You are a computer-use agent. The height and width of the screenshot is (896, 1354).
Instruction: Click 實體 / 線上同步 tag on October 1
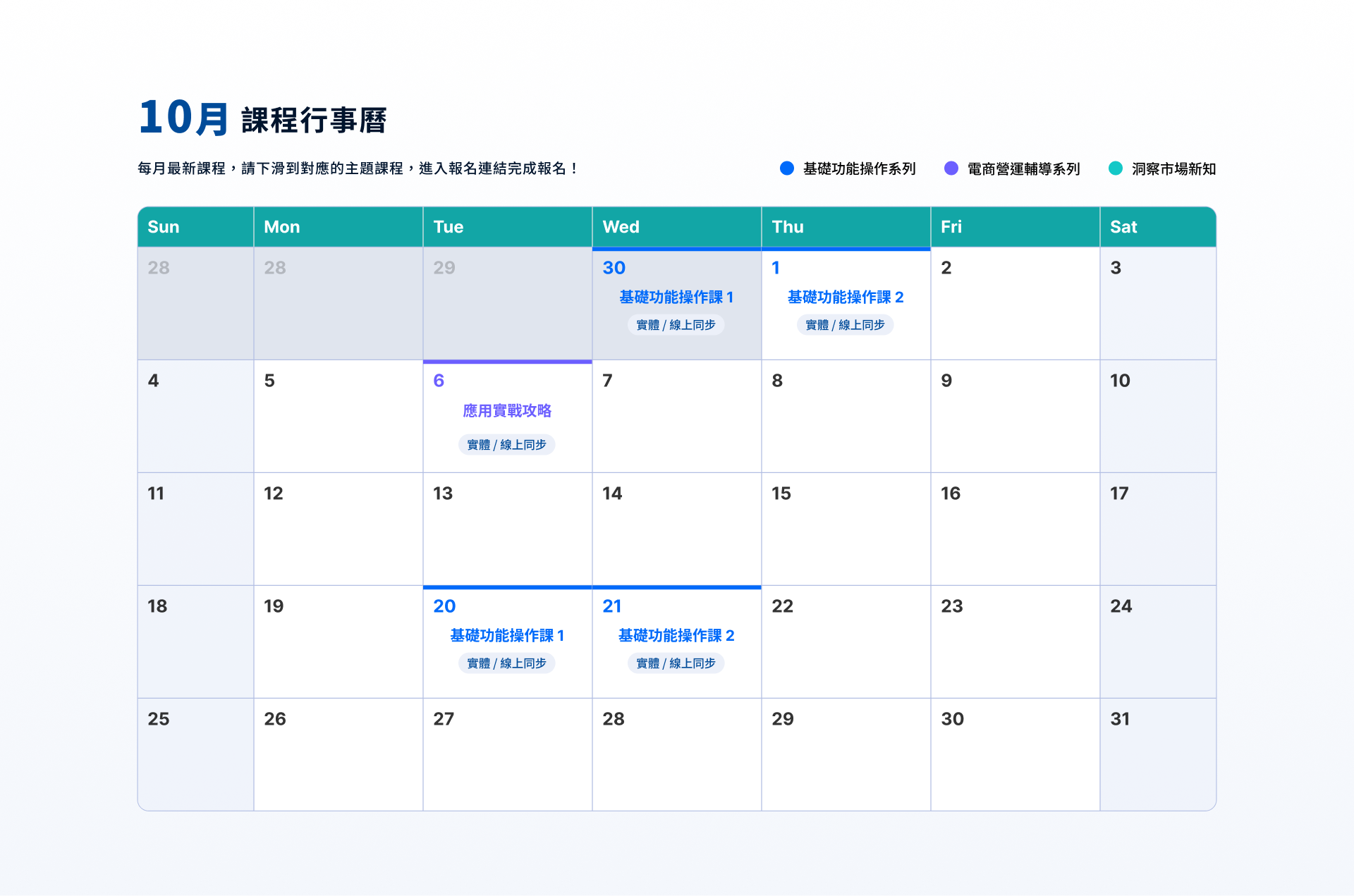click(846, 325)
